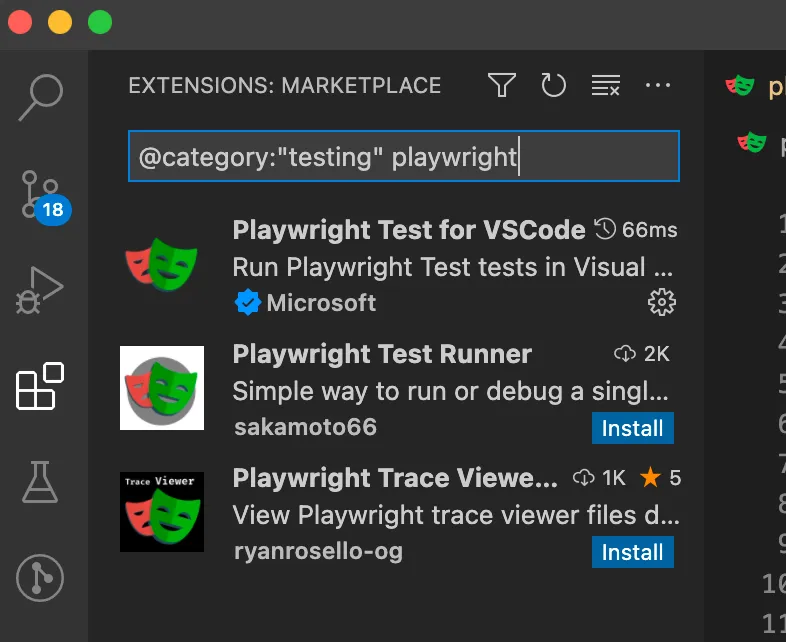This screenshot has height=642, width=786.
Task: Open manage gear for Playwright Test for VSCode
Action: [x=661, y=302]
